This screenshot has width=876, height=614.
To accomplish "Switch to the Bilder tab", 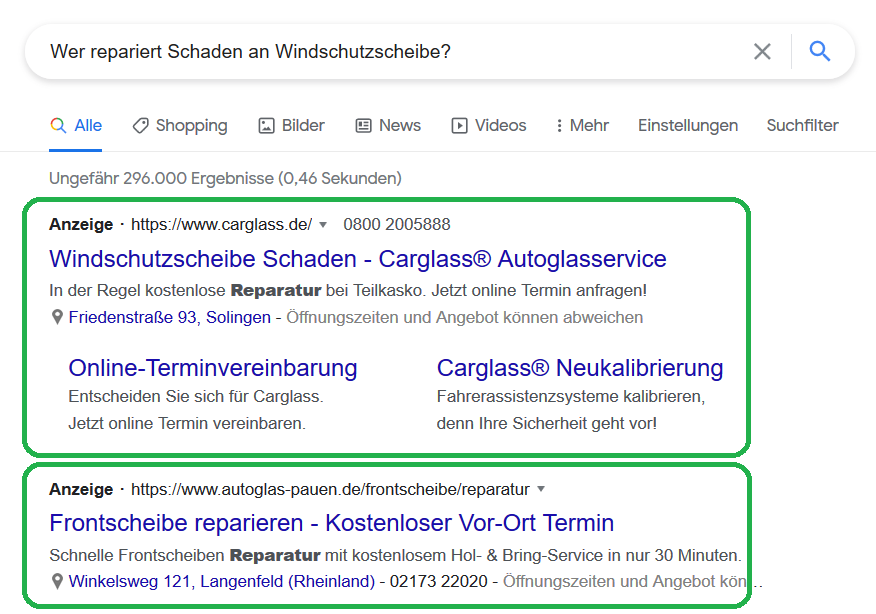I will pyautogui.click(x=291, y=126).
